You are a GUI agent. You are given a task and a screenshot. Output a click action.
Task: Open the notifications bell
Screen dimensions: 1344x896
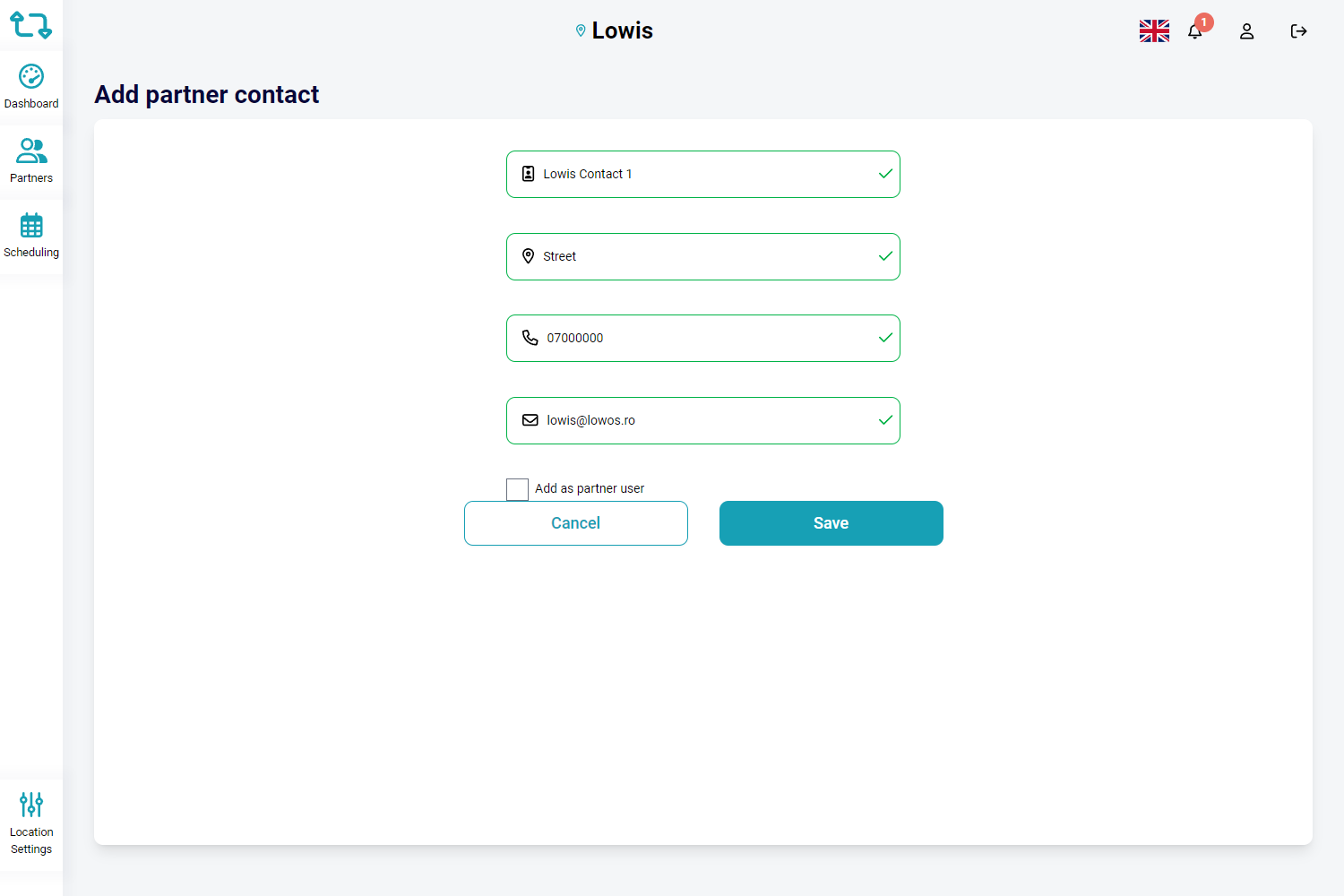(1195, 31)
